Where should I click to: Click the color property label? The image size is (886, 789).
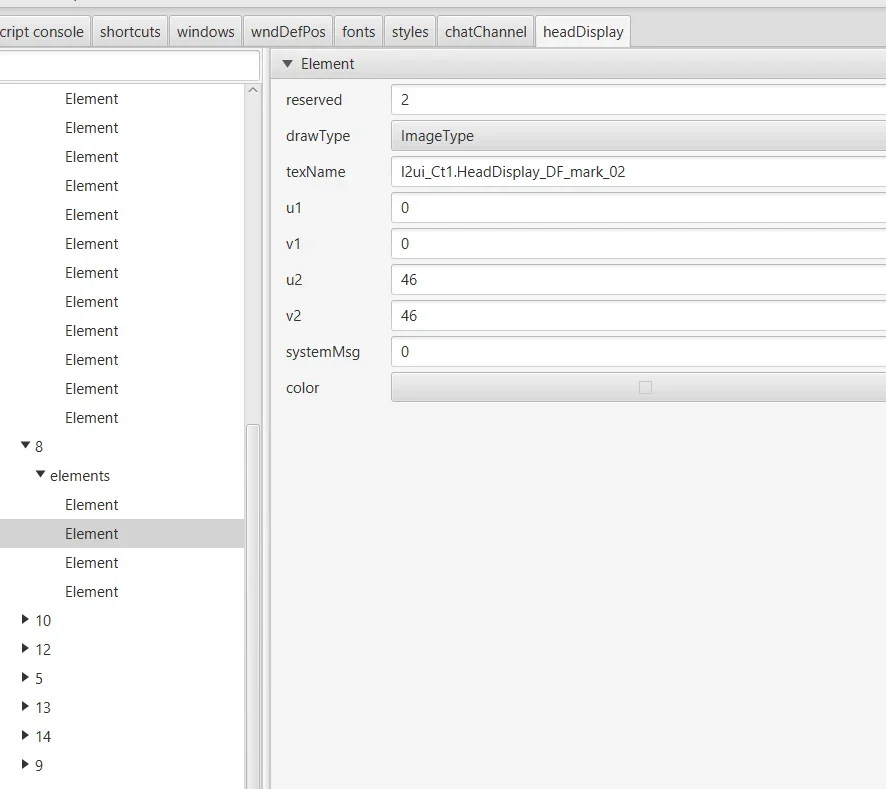click(x=302, y=388)
